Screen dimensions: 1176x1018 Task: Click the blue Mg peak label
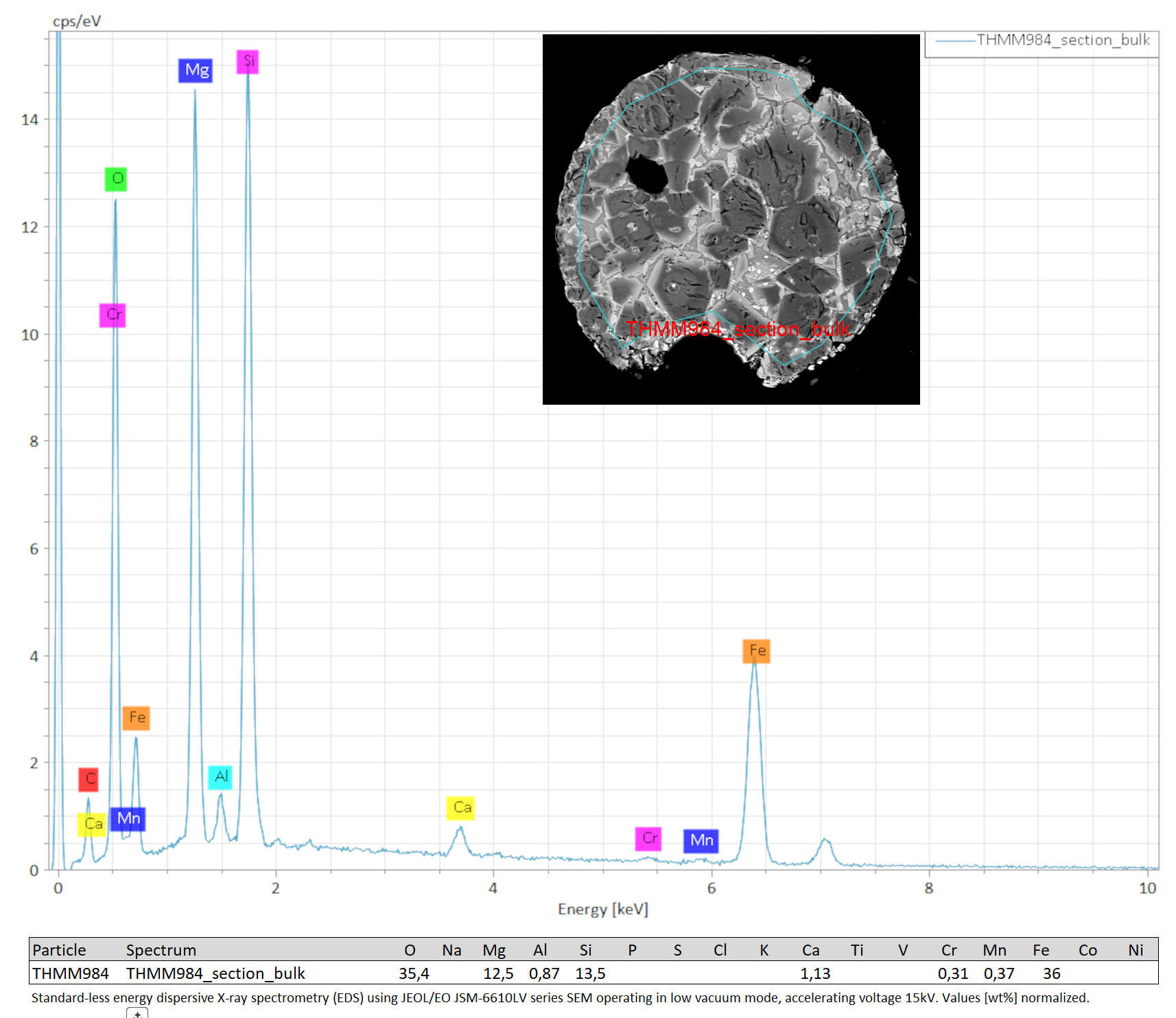(196, 71)
